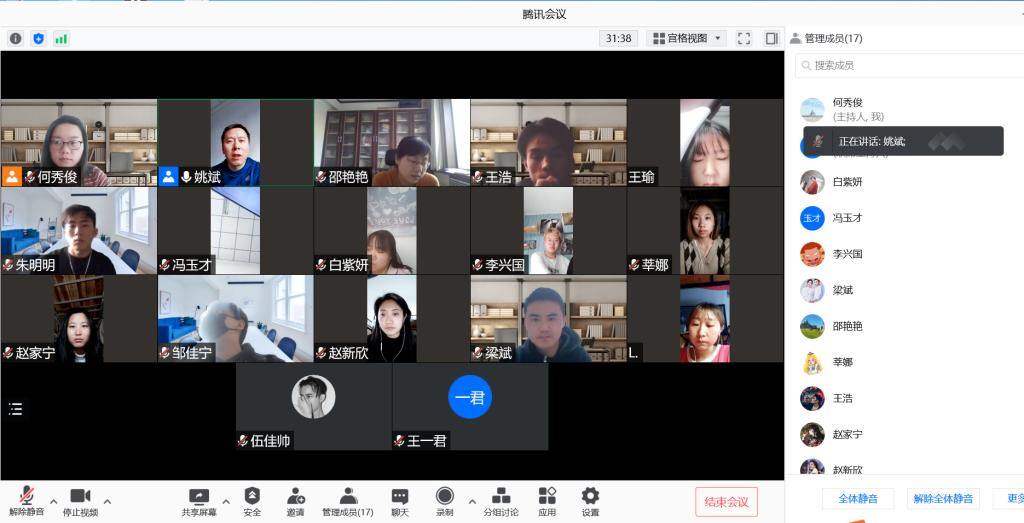The height and width of the screenshot is (523, 1024).
Task: Click the 搜索成员 search field
Action: tap(910, 65)
